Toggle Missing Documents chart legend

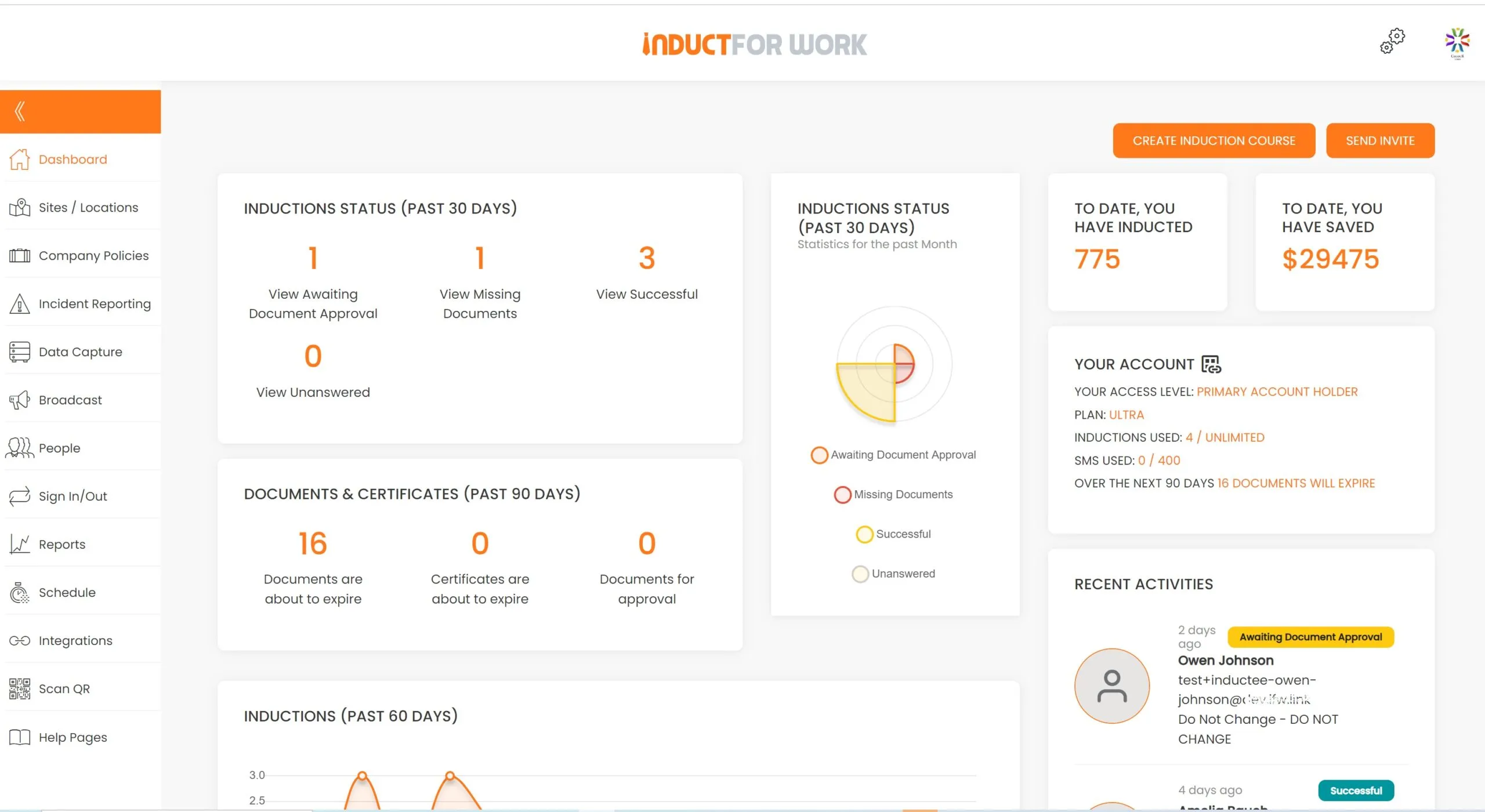pos(893,494)
